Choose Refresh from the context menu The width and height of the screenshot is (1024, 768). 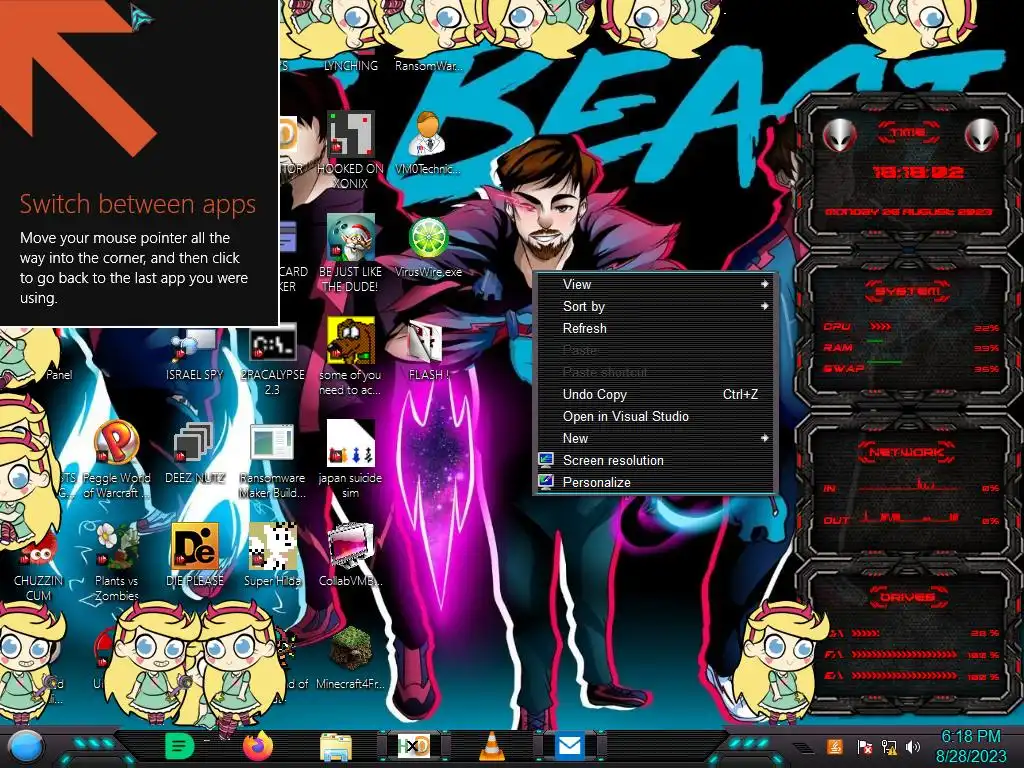click(656, 328)
